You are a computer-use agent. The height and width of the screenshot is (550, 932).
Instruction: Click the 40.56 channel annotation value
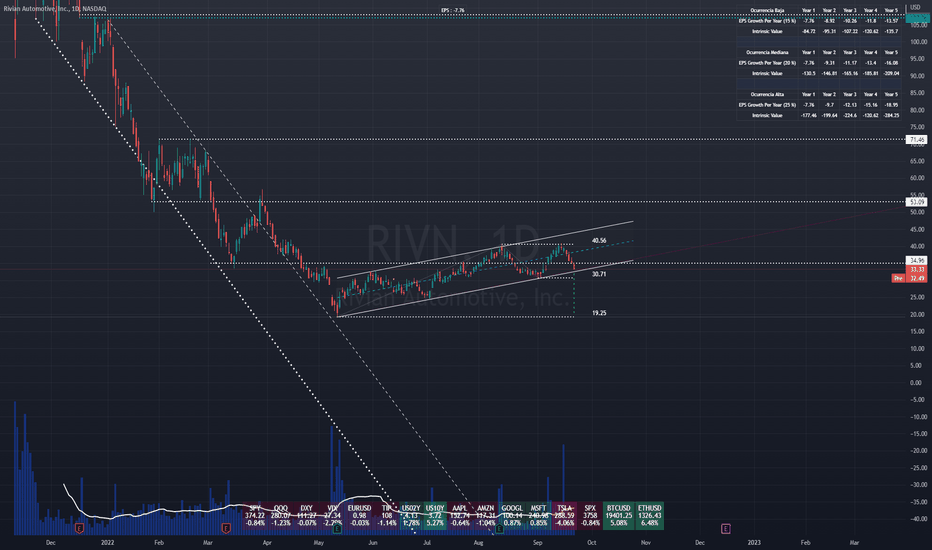pyautogui.click(x=599, y=241)
